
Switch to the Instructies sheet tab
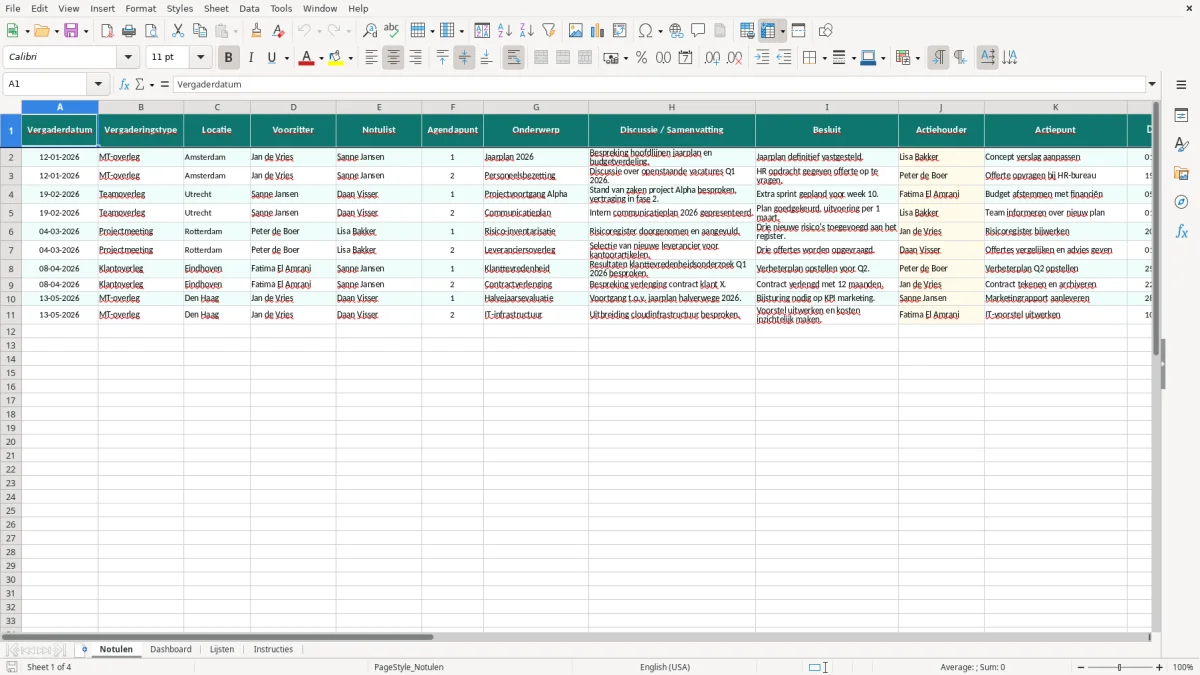pyautogui.click(x=273, y=649)
